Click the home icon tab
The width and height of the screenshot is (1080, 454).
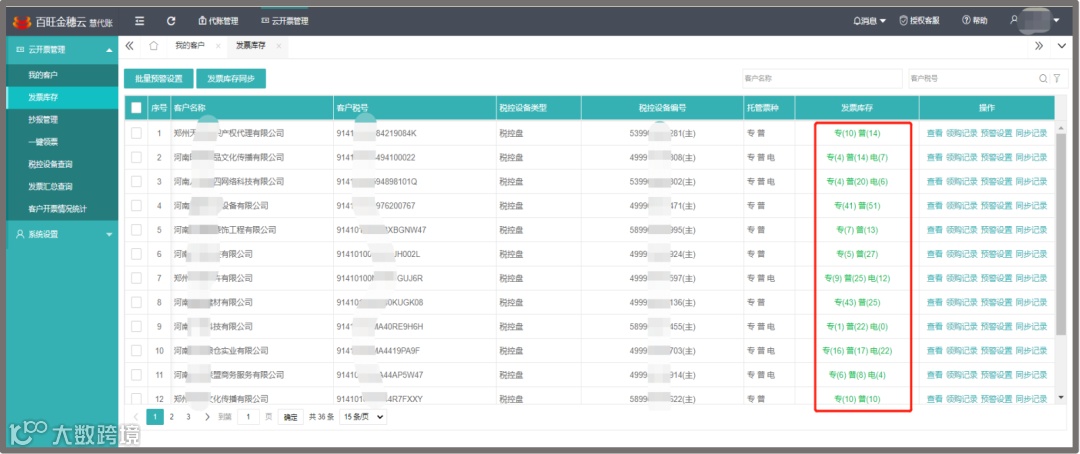coord(154,45)
